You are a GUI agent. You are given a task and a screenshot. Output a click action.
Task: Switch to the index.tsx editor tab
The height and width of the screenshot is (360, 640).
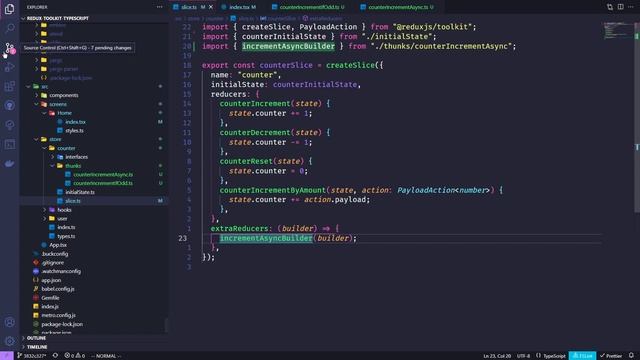coord(239,7)
